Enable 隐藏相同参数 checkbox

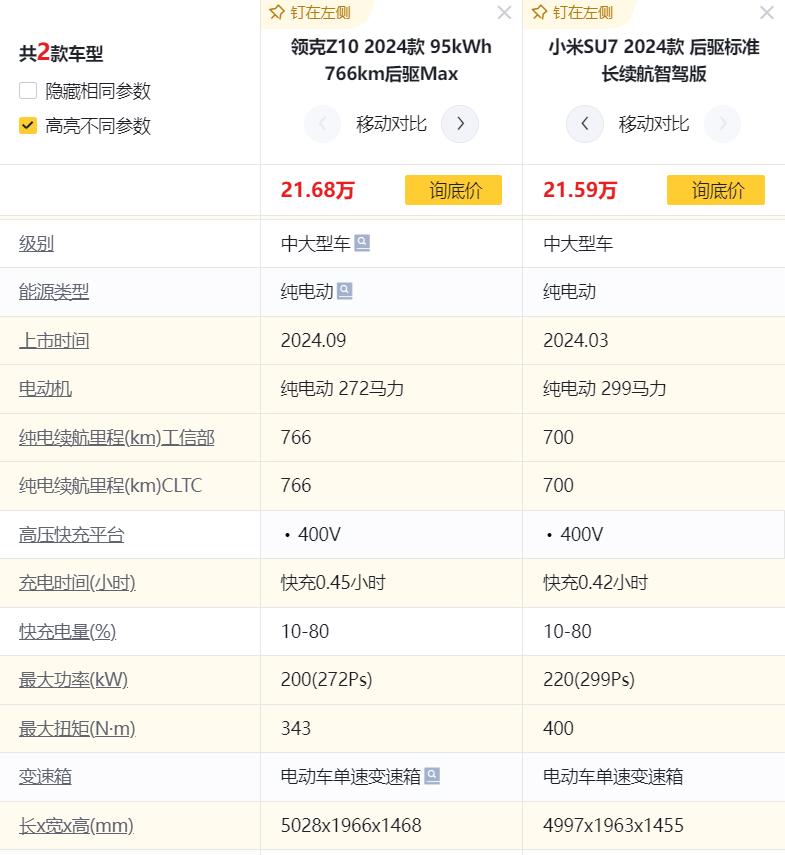tap(28, 91)
